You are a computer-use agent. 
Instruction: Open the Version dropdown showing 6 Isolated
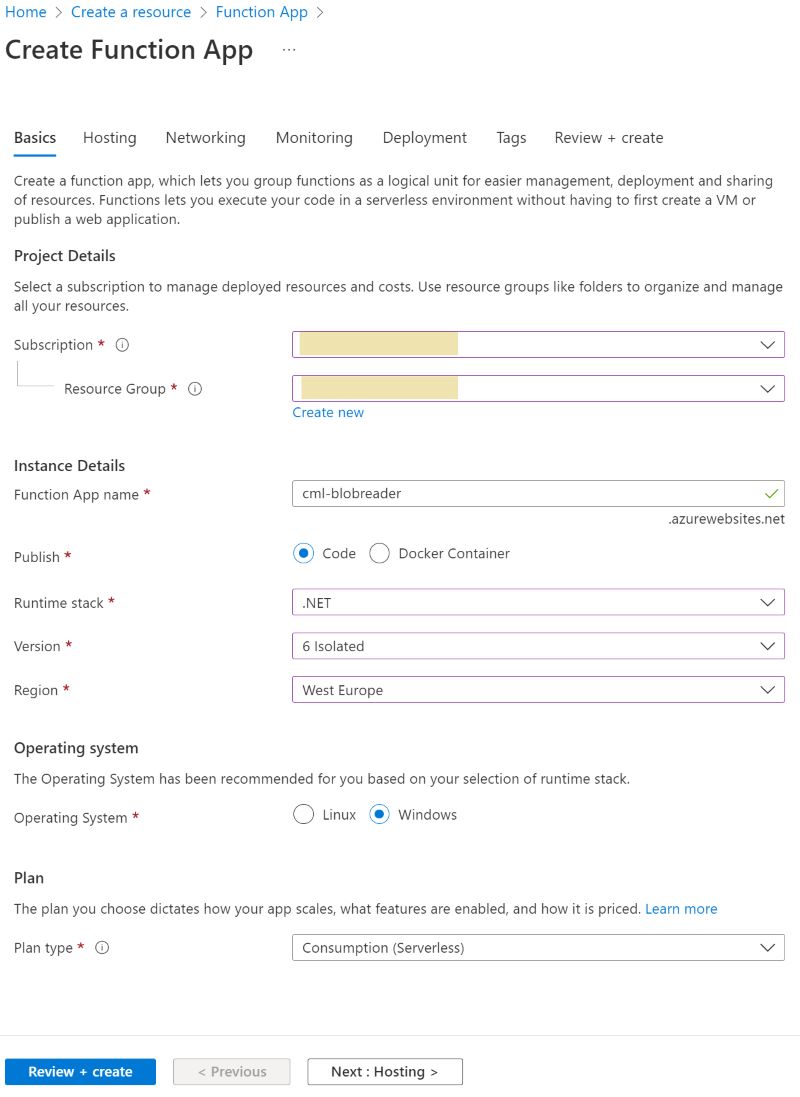click(767, 646)
